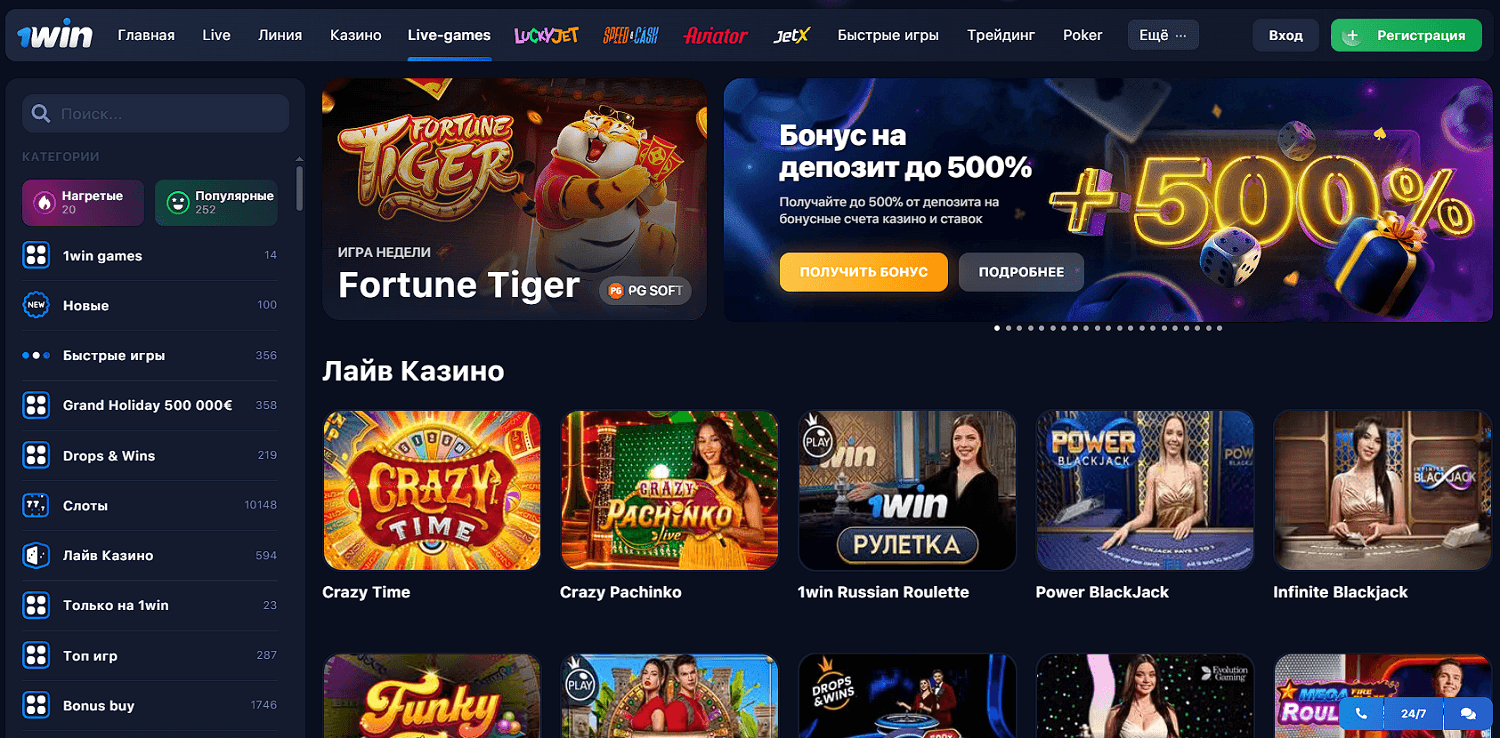Click the Поиск search field

(155, 114)
